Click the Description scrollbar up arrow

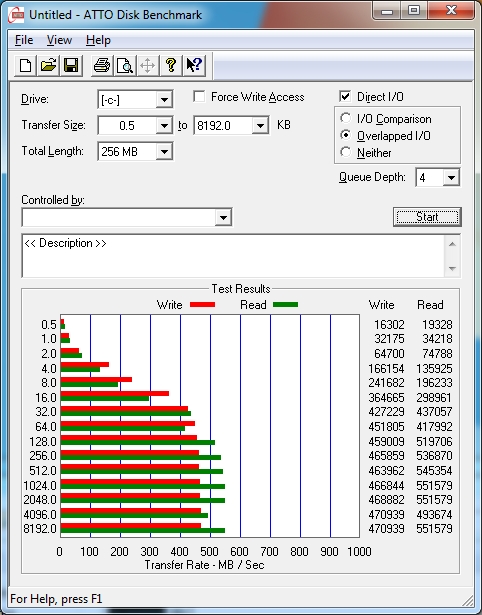(452, 244)
